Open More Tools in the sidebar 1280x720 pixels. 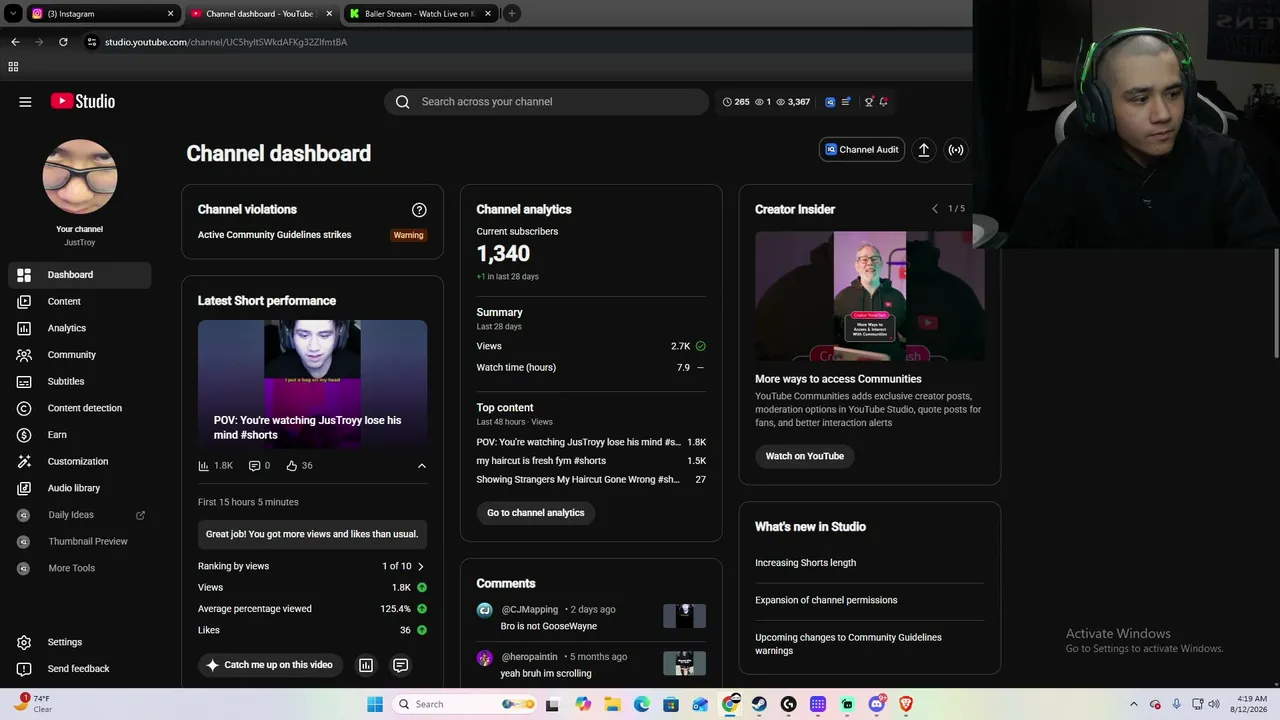(x=80, y=568)
